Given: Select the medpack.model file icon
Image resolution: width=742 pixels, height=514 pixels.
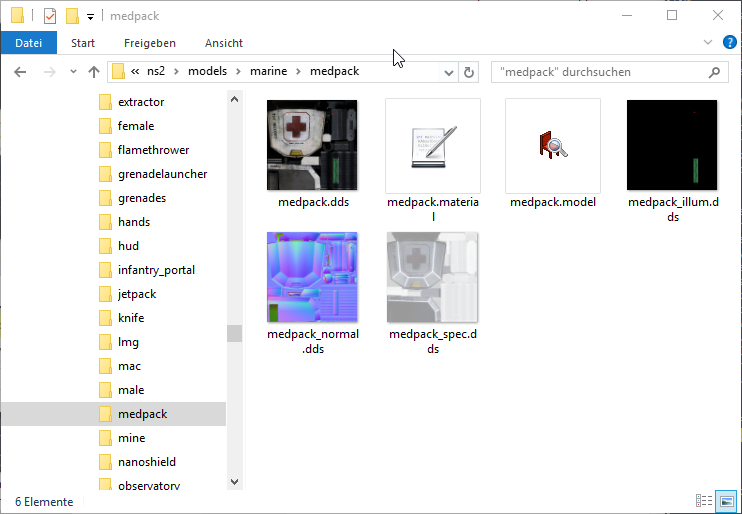Looking at the screenshot, I should [x=553, y=146].
